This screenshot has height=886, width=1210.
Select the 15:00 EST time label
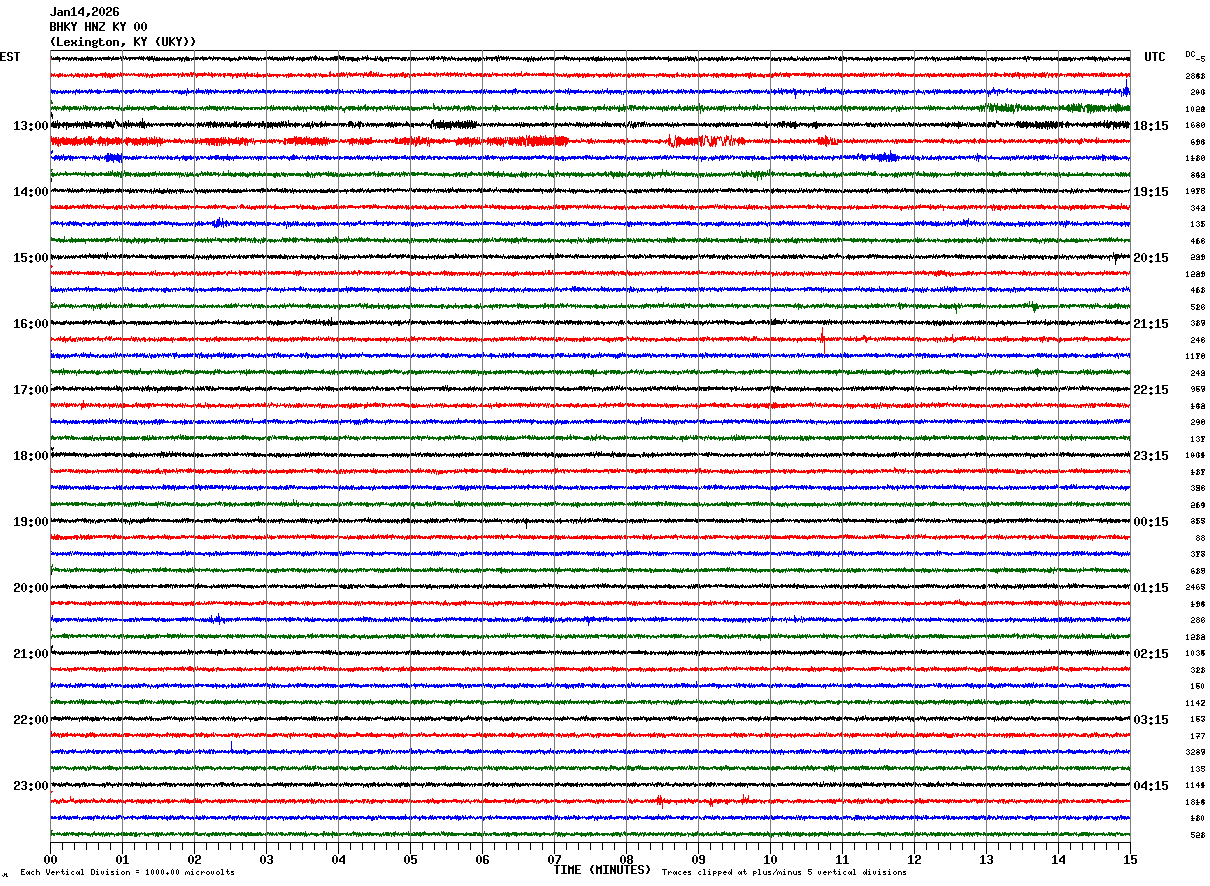[x=31, y=258]
